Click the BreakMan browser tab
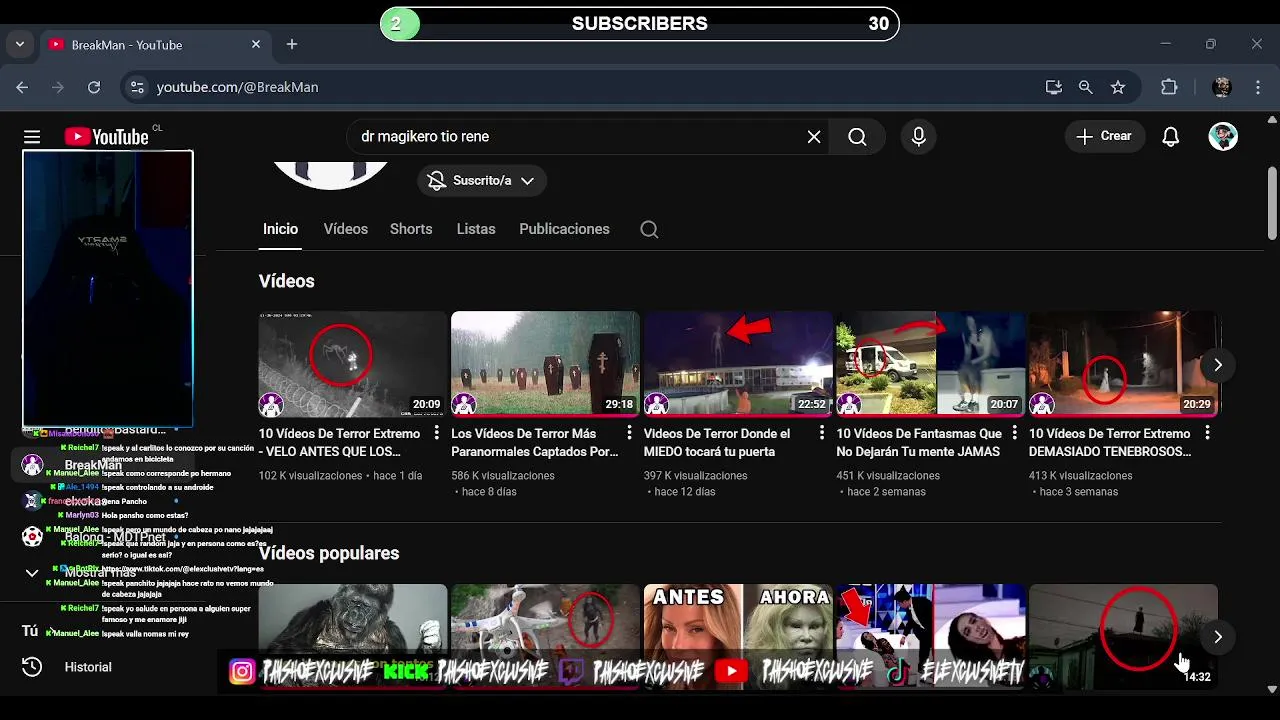The height and width of the screenshot is (720, 1280). coord(155,45)
